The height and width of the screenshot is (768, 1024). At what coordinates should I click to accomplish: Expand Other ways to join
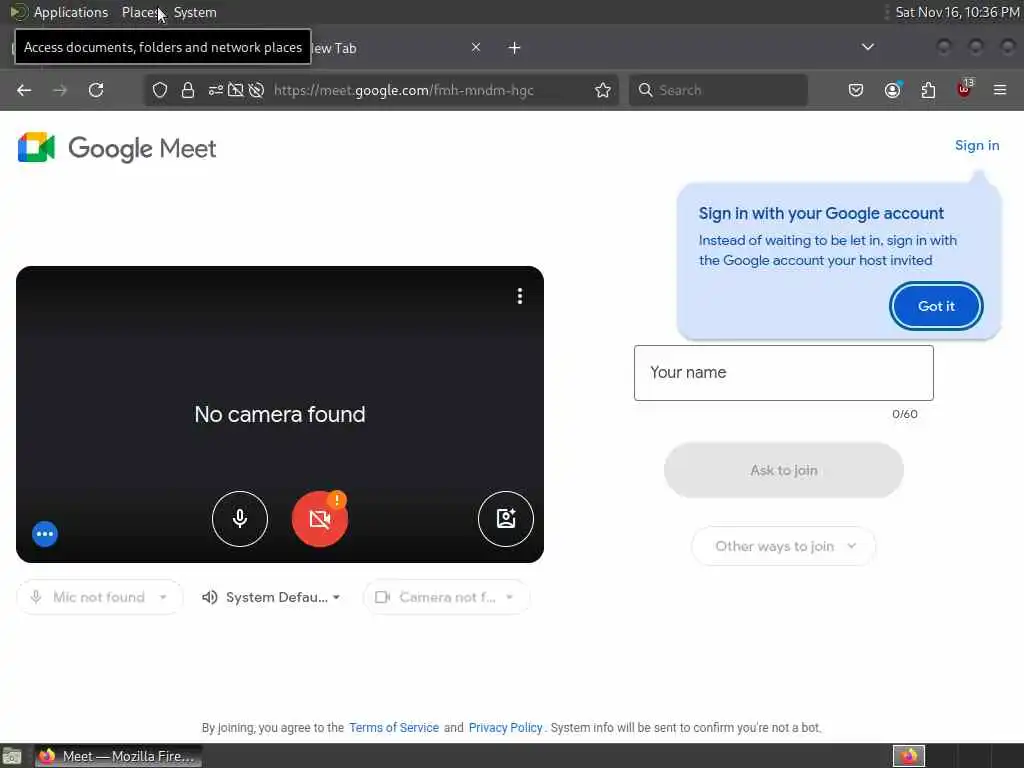point(784,546)
